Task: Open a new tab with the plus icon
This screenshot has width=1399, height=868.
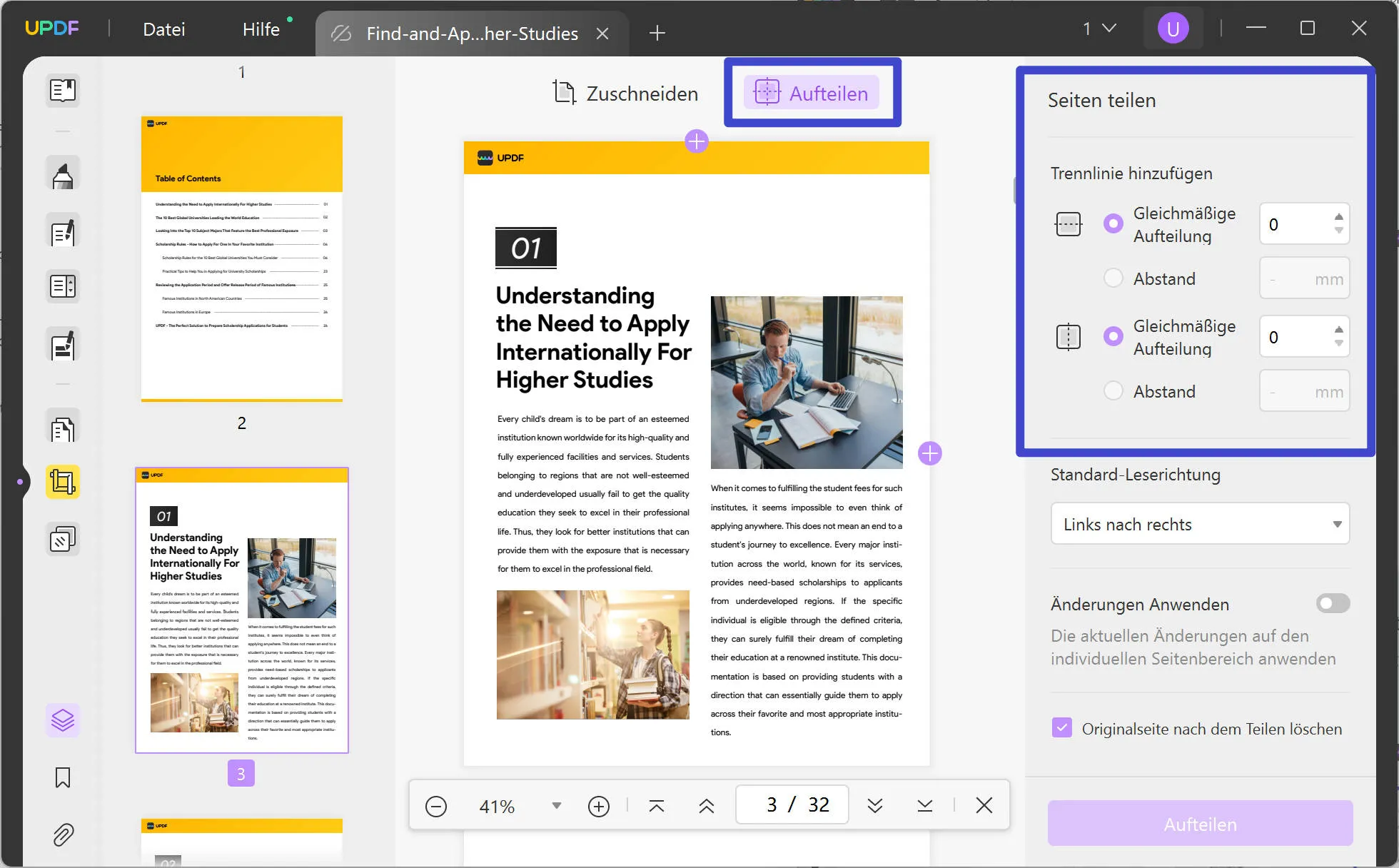Action: click(x=657, y=33)
